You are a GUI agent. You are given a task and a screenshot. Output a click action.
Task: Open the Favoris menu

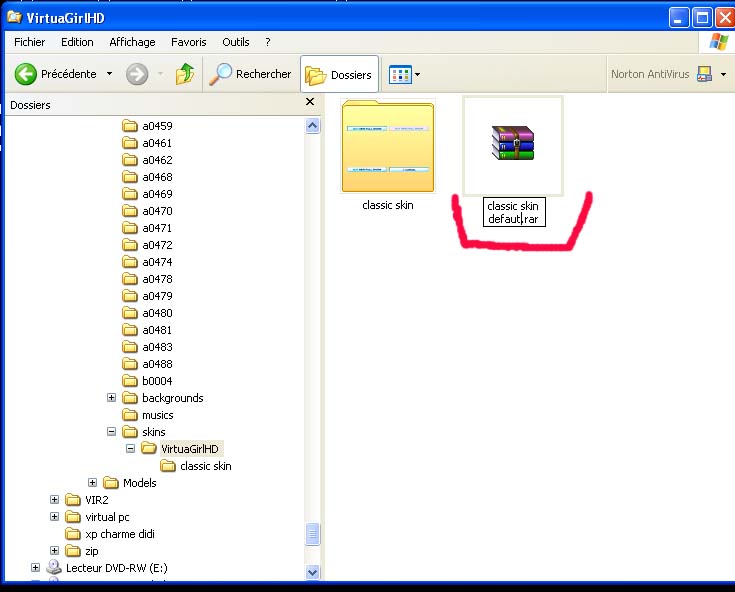tap(188, 42)
